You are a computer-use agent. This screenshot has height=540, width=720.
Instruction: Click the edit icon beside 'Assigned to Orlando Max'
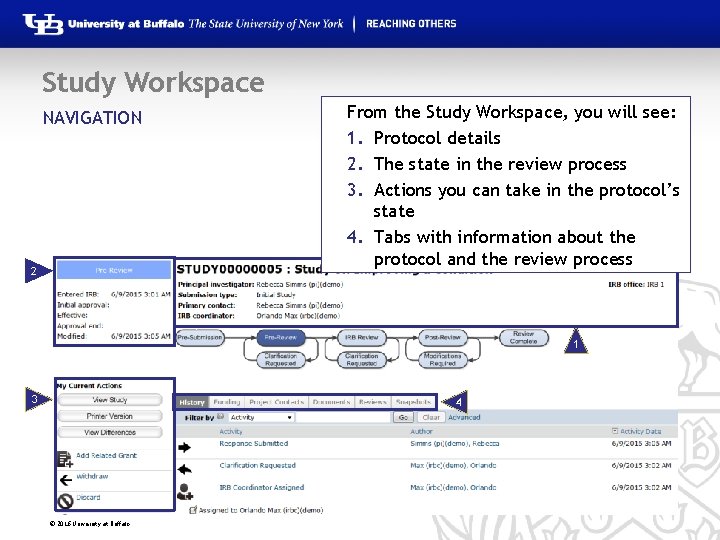click(x=193, y=510)
